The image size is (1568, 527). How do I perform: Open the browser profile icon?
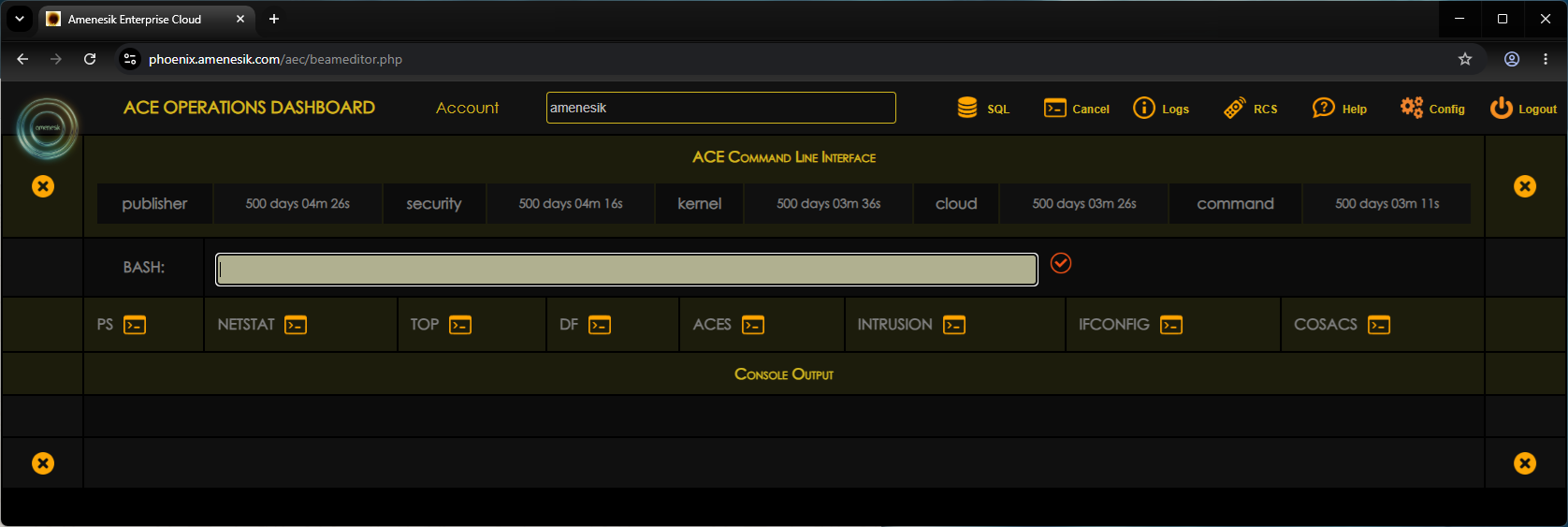click(x=1512, y=59)
